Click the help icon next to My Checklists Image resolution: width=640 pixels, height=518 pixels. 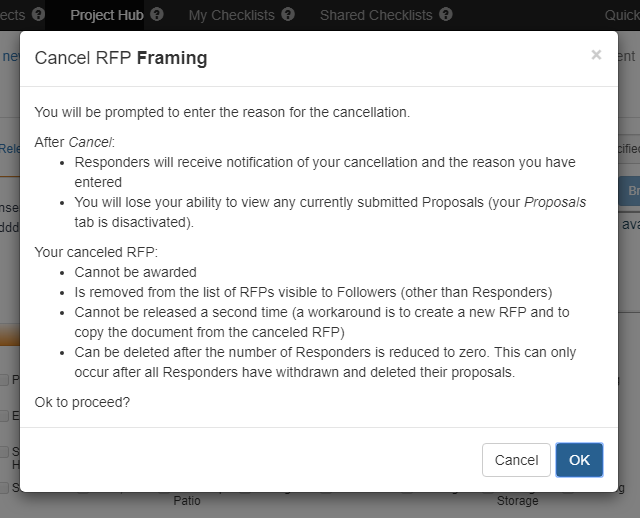pos(288,15)
